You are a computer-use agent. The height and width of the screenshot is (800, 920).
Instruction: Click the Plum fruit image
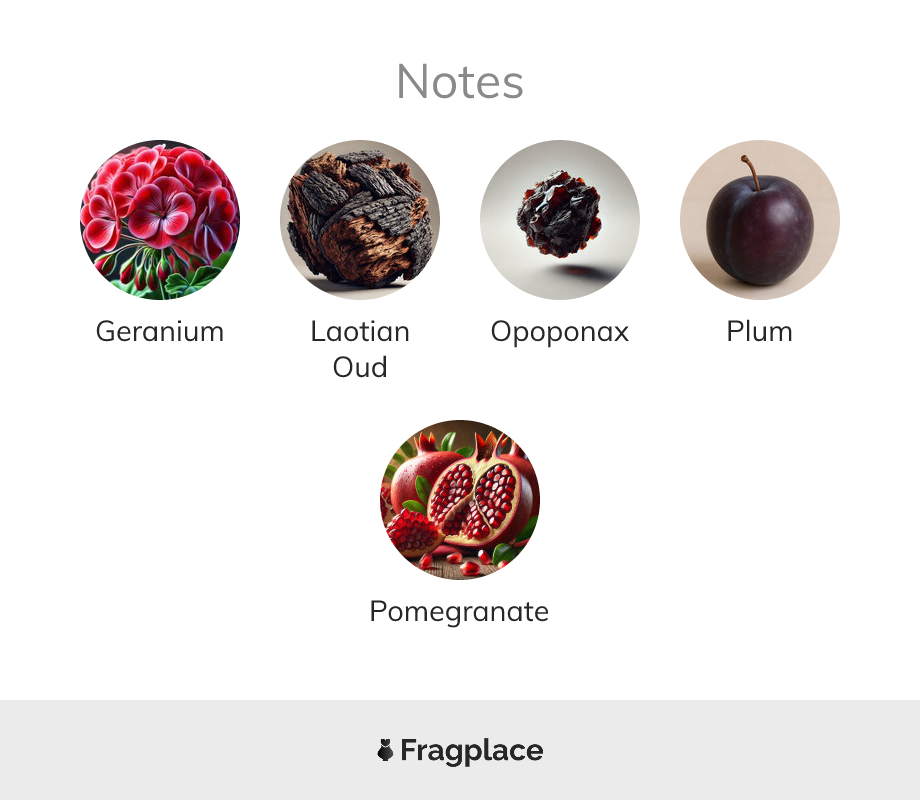point(760,220)
